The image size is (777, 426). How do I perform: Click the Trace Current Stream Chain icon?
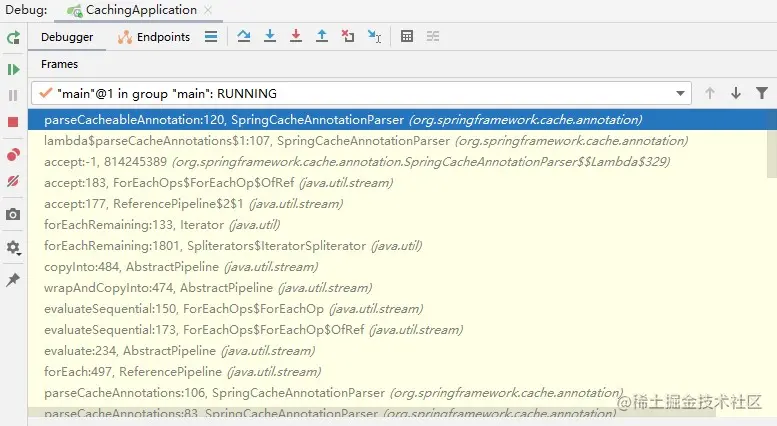433,36
